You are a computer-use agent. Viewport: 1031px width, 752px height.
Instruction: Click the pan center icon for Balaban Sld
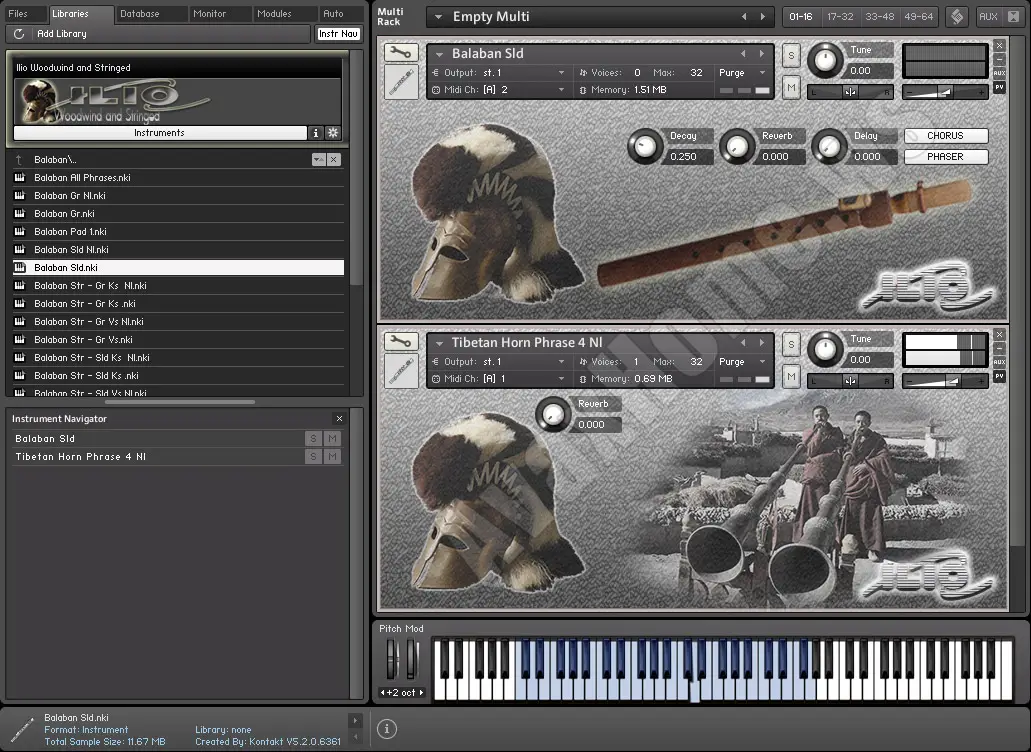(x=850, y=92)
